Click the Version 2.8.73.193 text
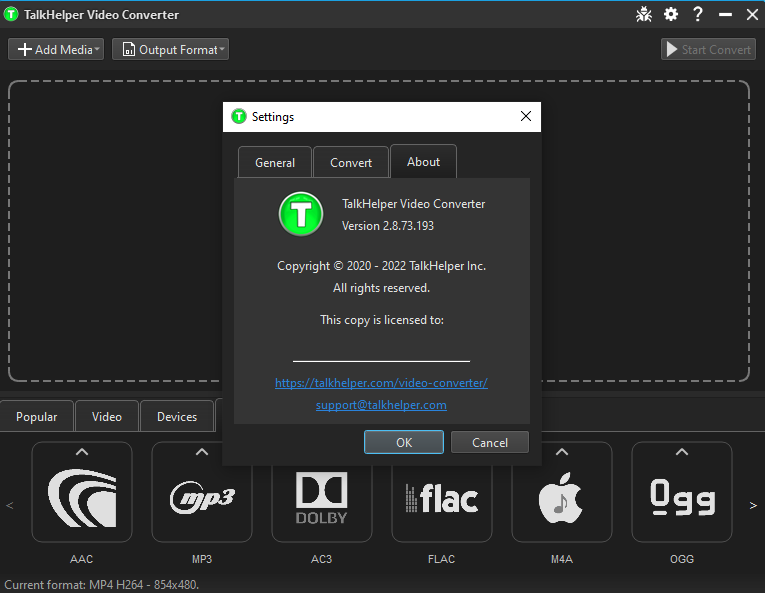The height and width of the screenshot is (593, 765). [388, 225]
